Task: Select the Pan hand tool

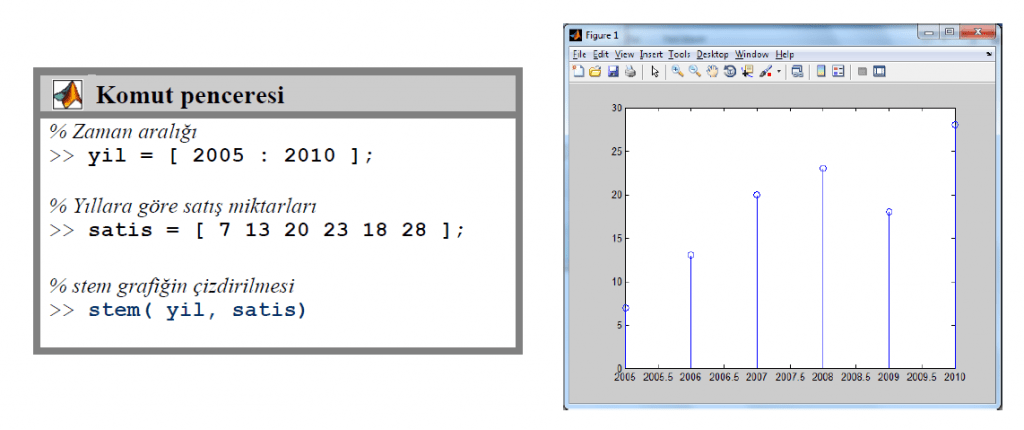Action: pos(712,71)
